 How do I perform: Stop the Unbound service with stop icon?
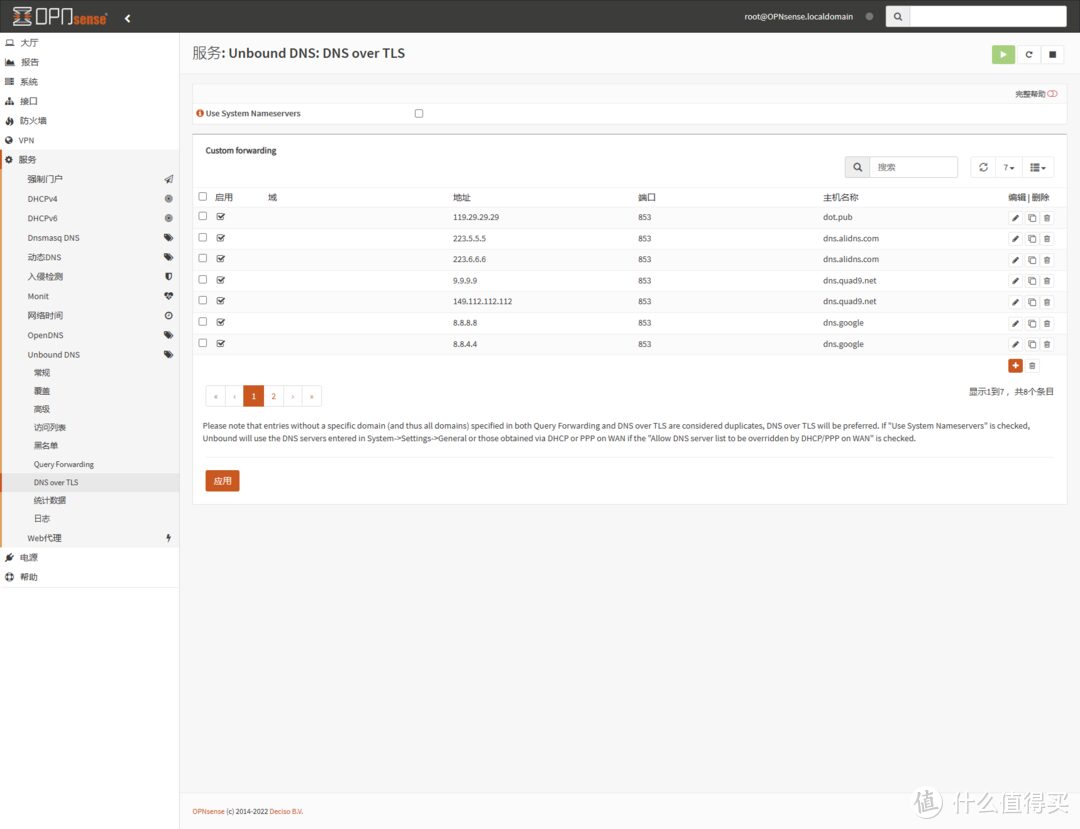[1052, 54]
